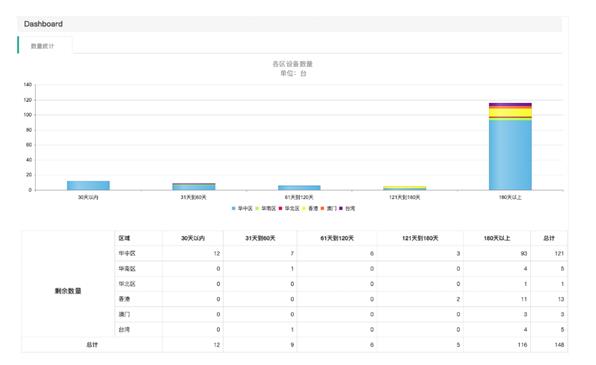Click the 澳门 orange legend marker
Image resolution: width=596 pixels, height=365 pixels.
[323, 208]
